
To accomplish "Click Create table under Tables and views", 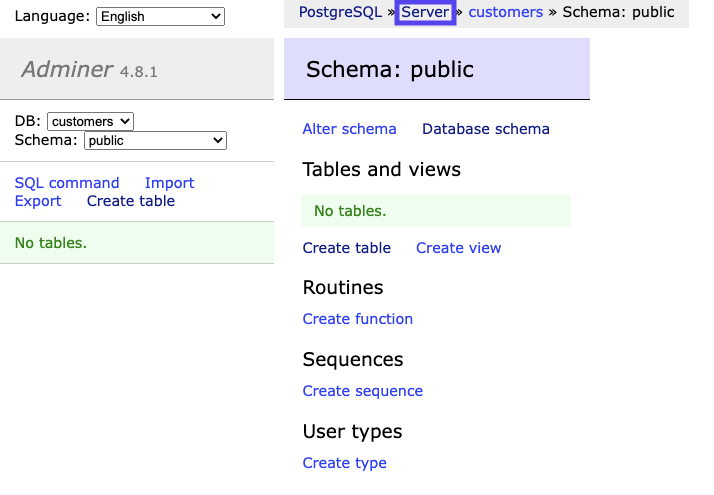I will coord(347,248).
